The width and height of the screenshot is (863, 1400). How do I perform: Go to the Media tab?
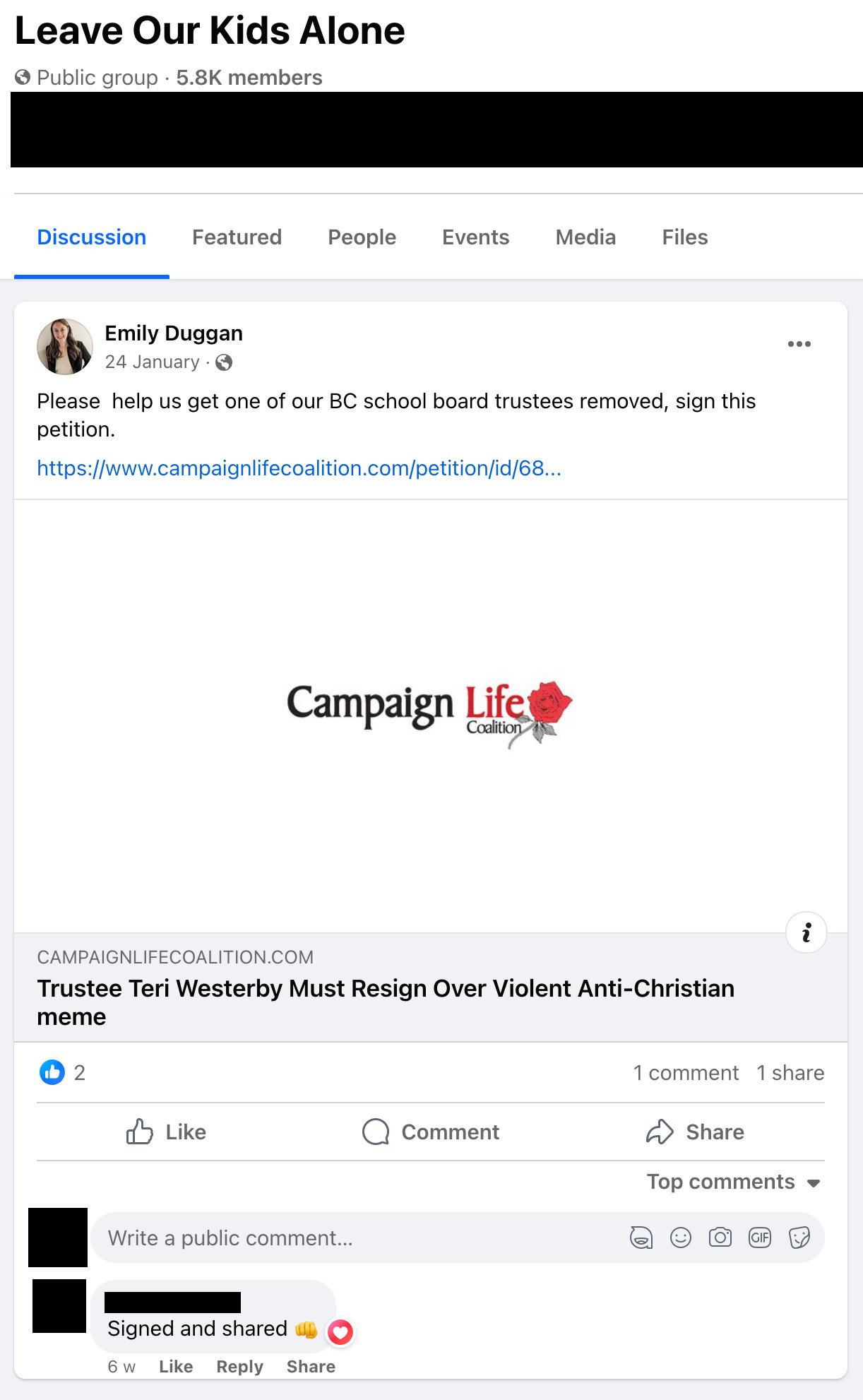pos(585,237)
